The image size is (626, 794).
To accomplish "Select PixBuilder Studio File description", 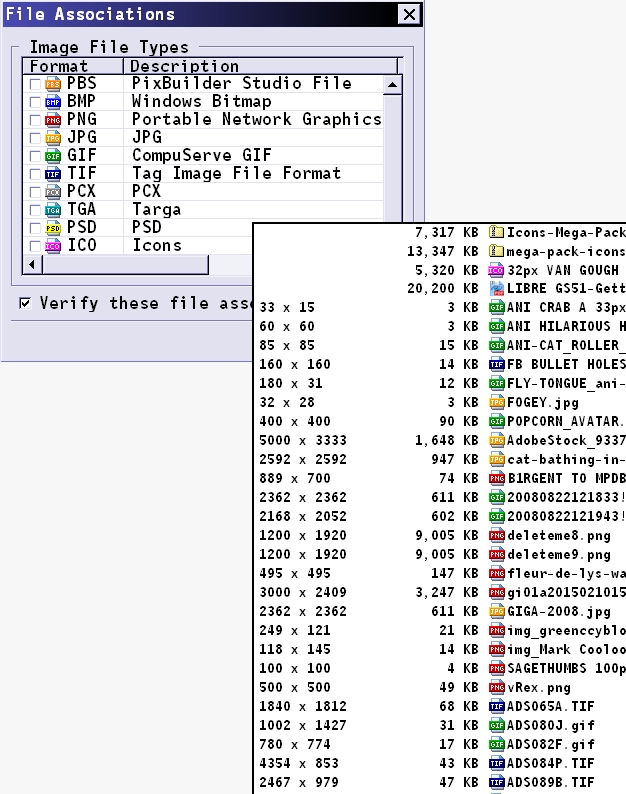I will 242,84.
